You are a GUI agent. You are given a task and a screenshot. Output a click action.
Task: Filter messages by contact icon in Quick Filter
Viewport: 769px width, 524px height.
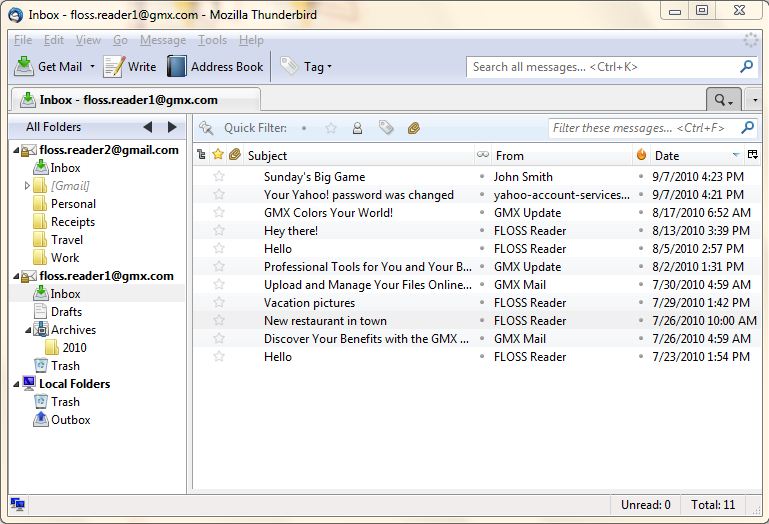point(357,128)
